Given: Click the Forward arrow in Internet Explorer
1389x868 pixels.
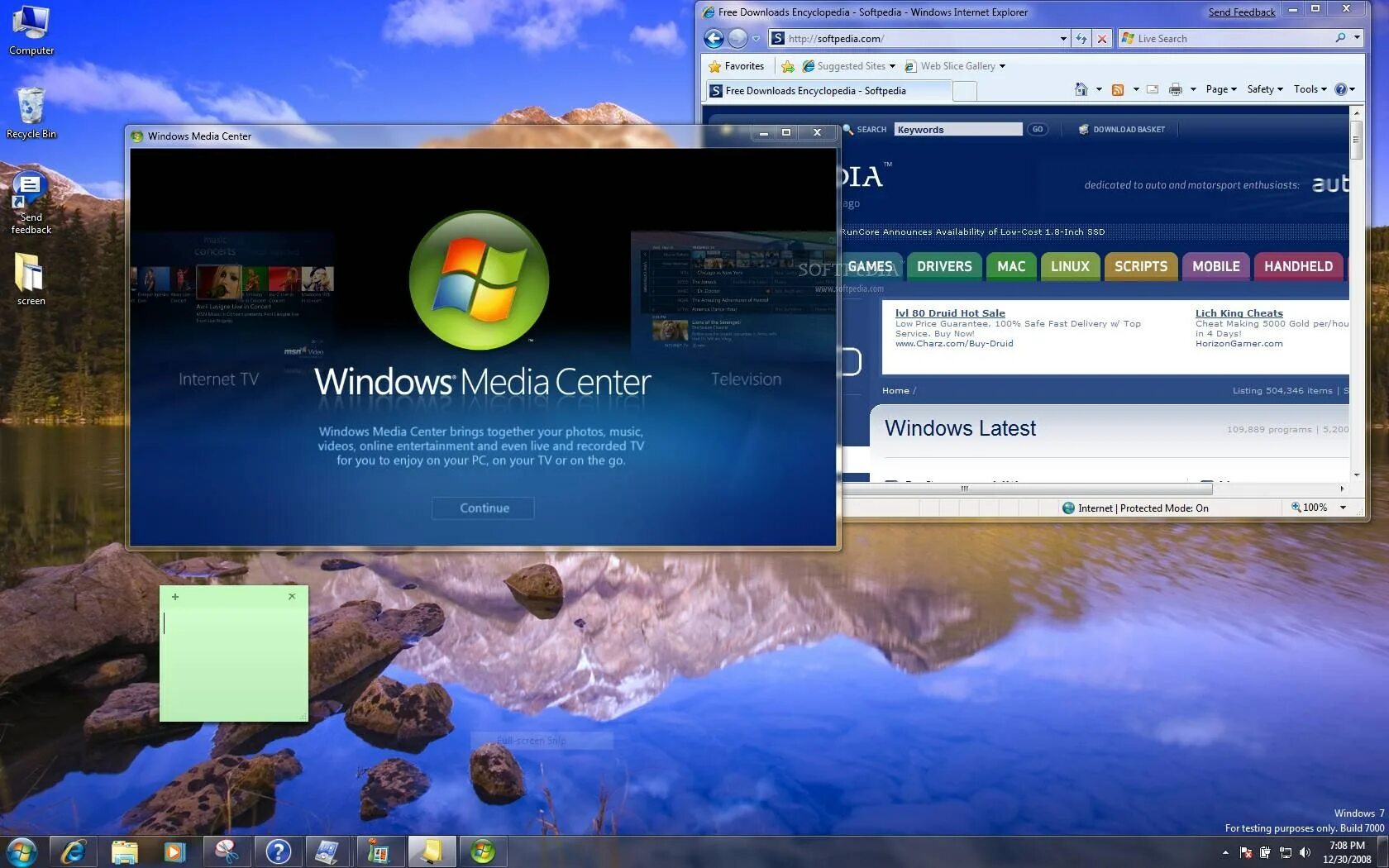Looking at the screenshot, I should [x=737, y=38].
